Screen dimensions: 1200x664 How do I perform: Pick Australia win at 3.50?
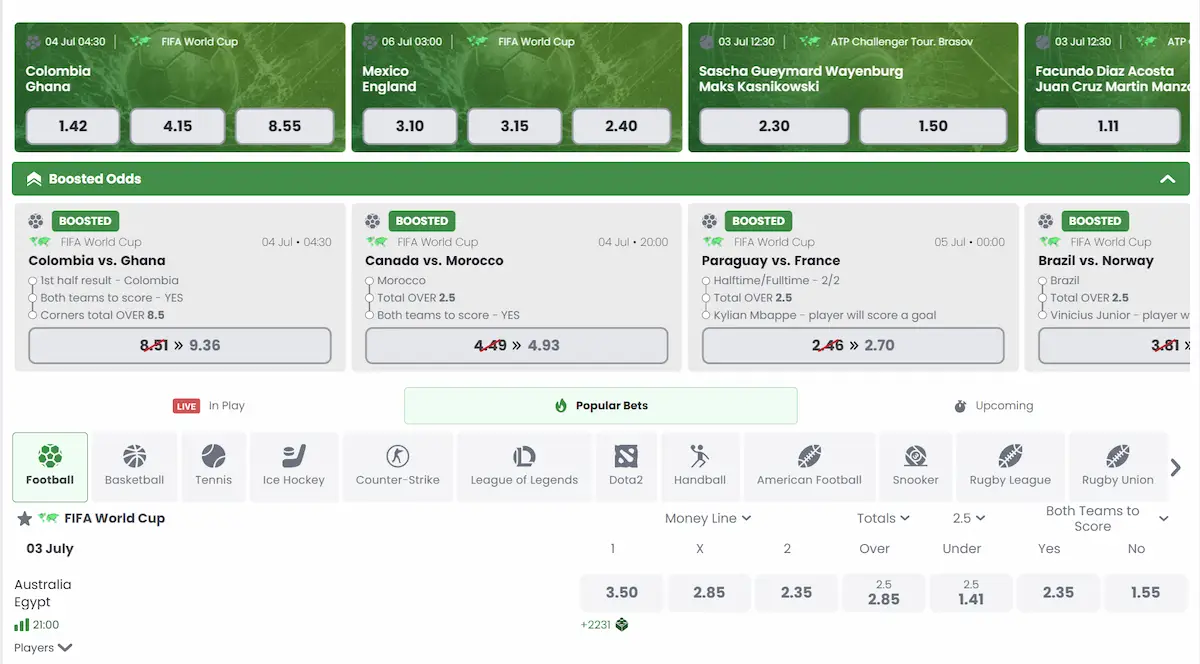(x=622, y=592)
